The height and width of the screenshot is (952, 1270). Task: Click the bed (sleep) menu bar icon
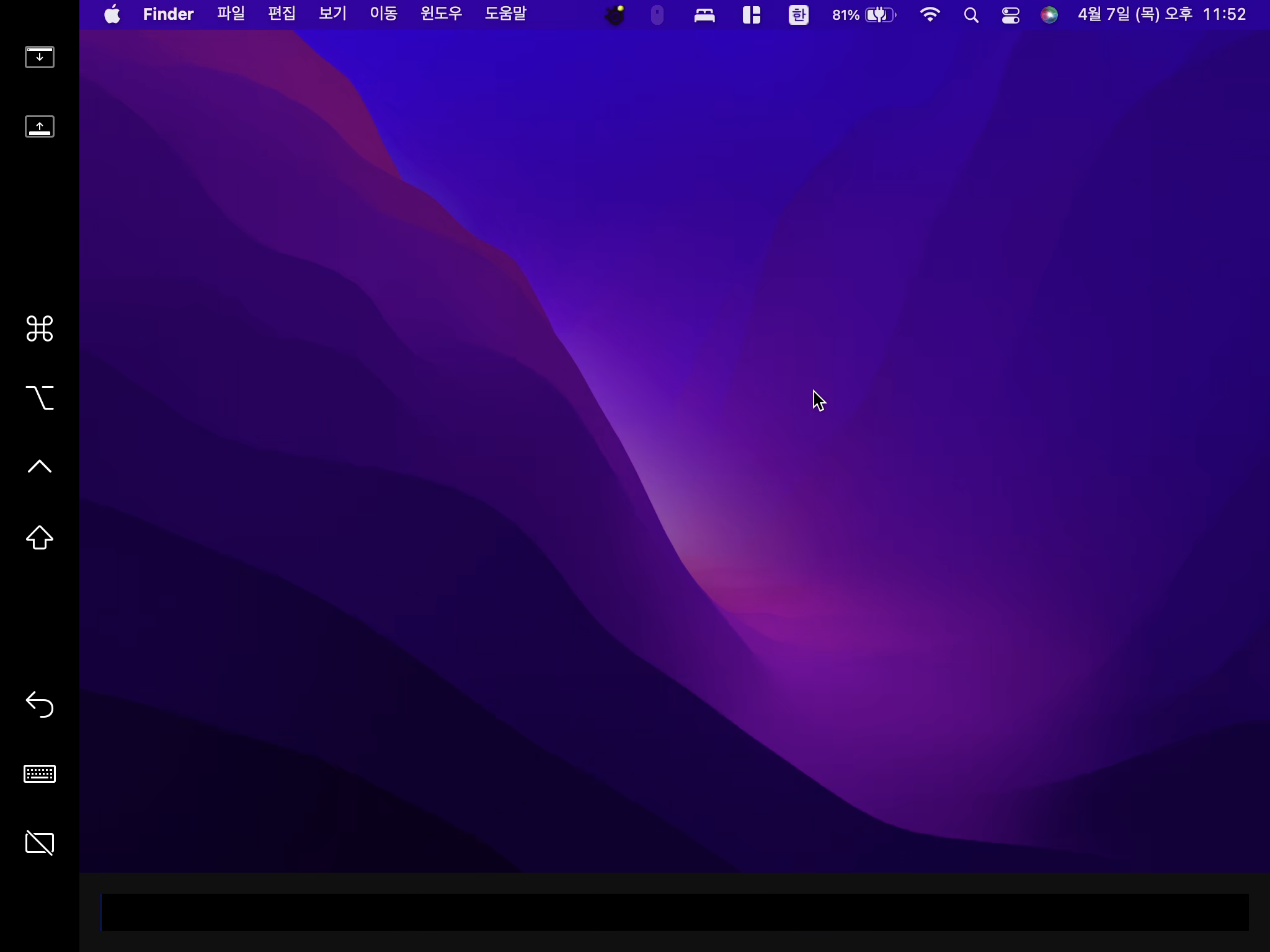(x=704, y=15)
